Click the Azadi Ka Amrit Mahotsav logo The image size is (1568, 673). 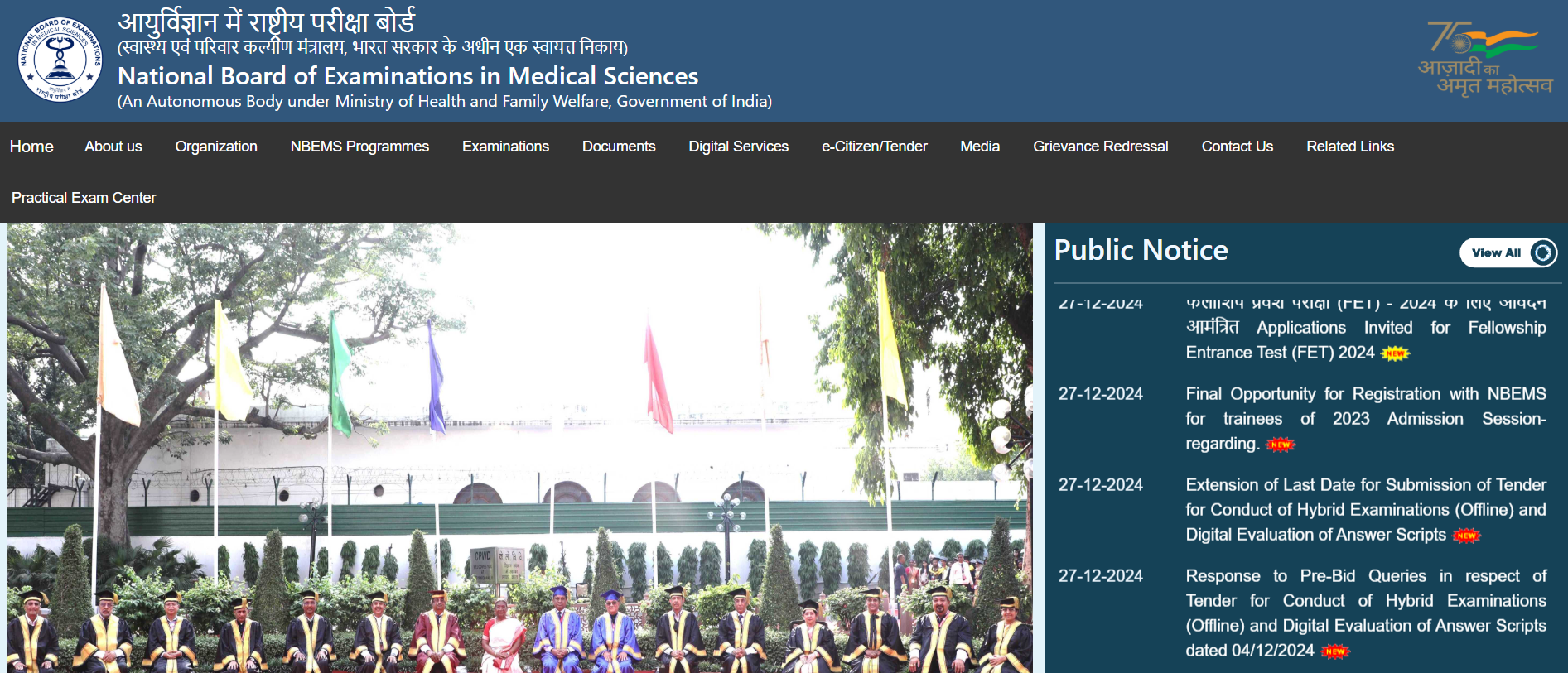tap(1484, 60)
